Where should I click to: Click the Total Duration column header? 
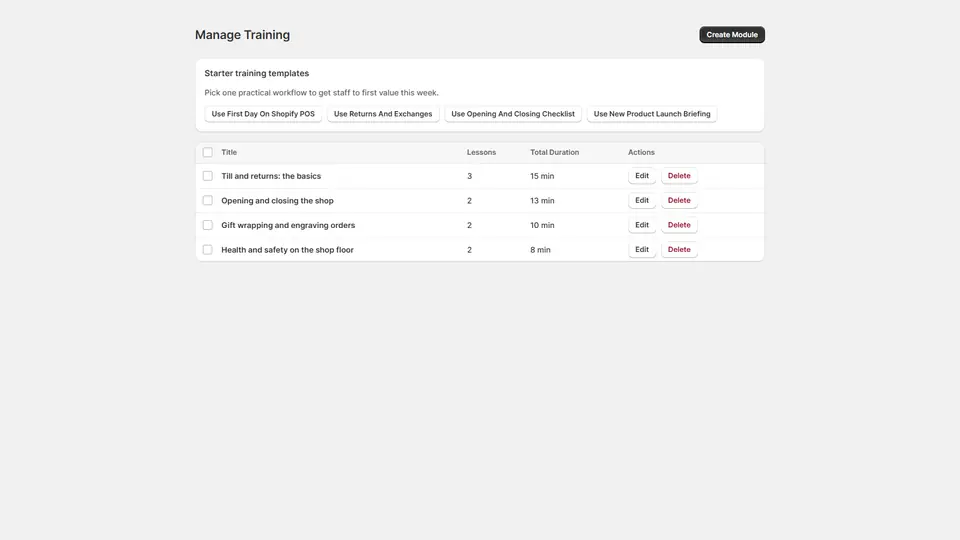pyautogui.click(x=554, y=152)
